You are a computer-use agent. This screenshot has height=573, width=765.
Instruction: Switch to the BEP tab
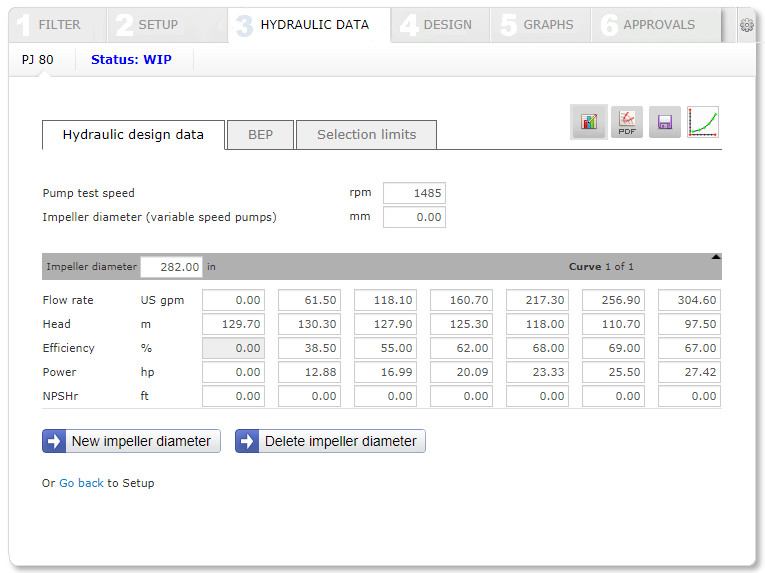(x=260, y=135)
